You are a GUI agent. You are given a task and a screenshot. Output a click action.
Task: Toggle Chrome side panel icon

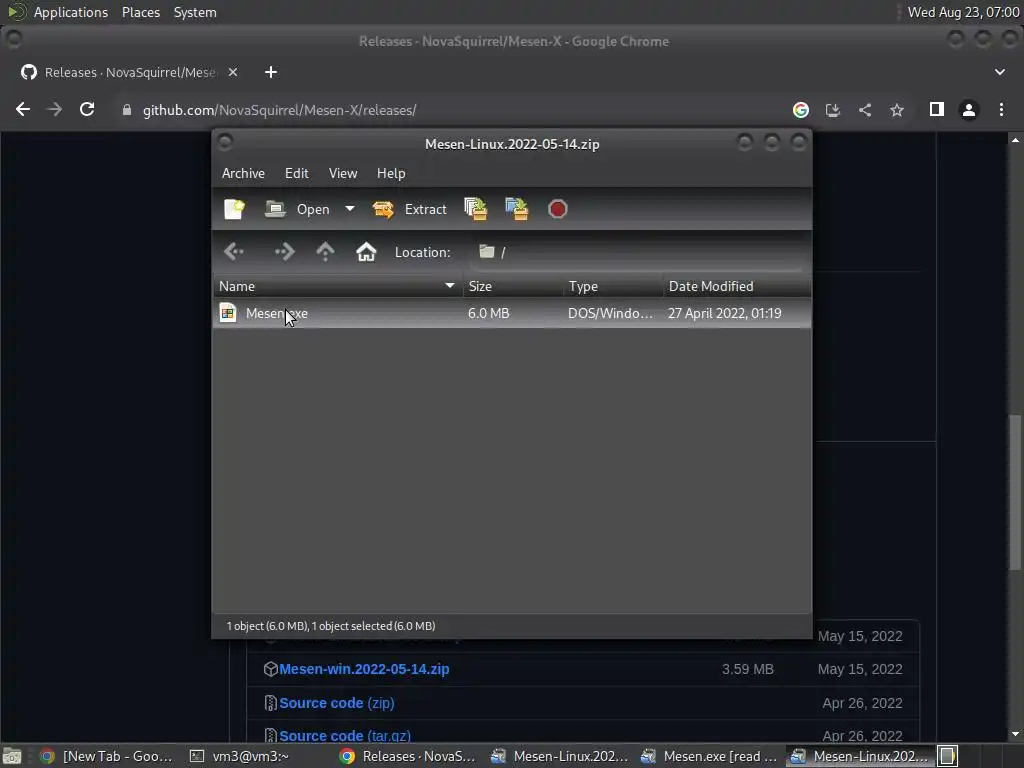[x=936, y=110]
